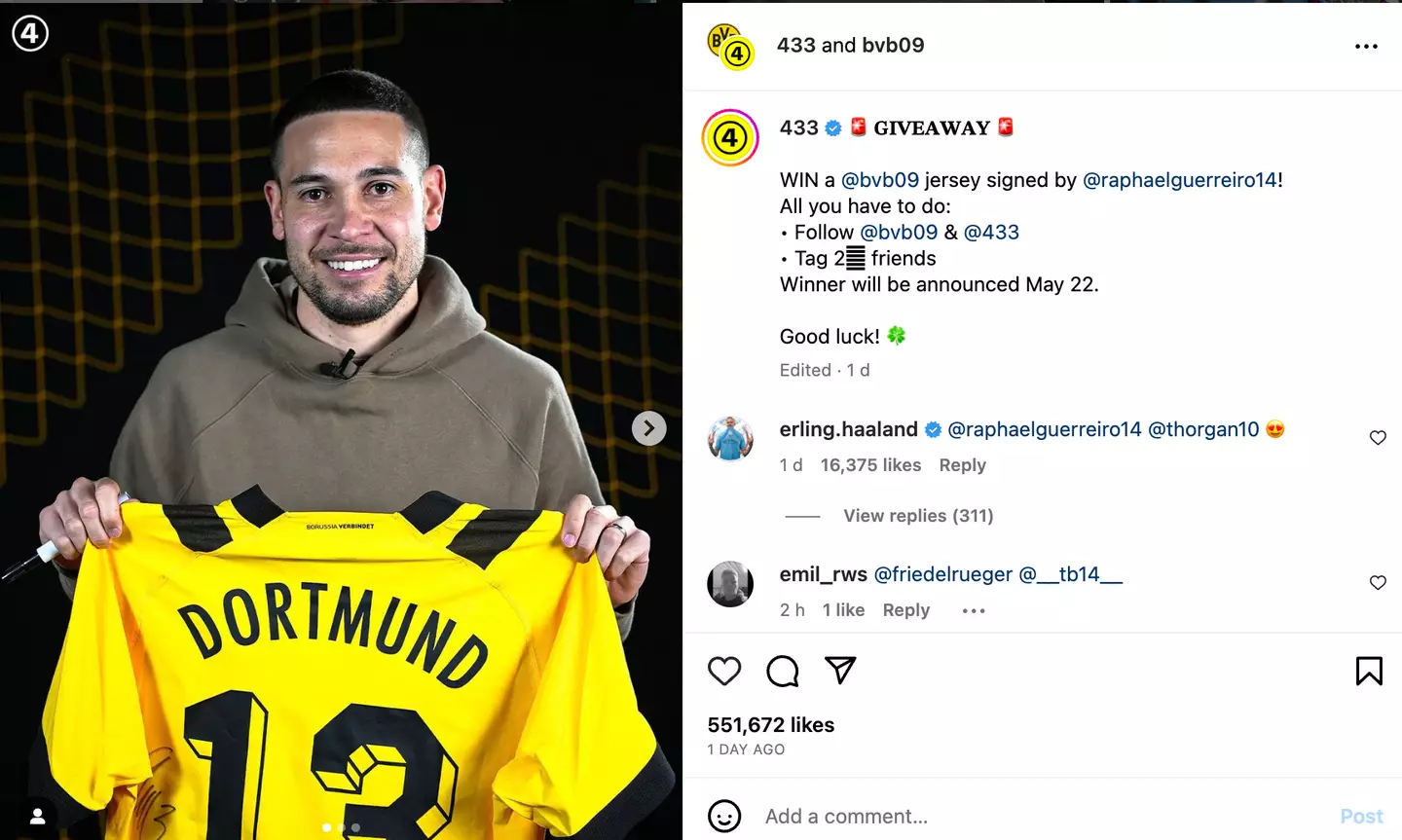
Task: Open emil_rws comment options dots
Action: coord(974,610)
